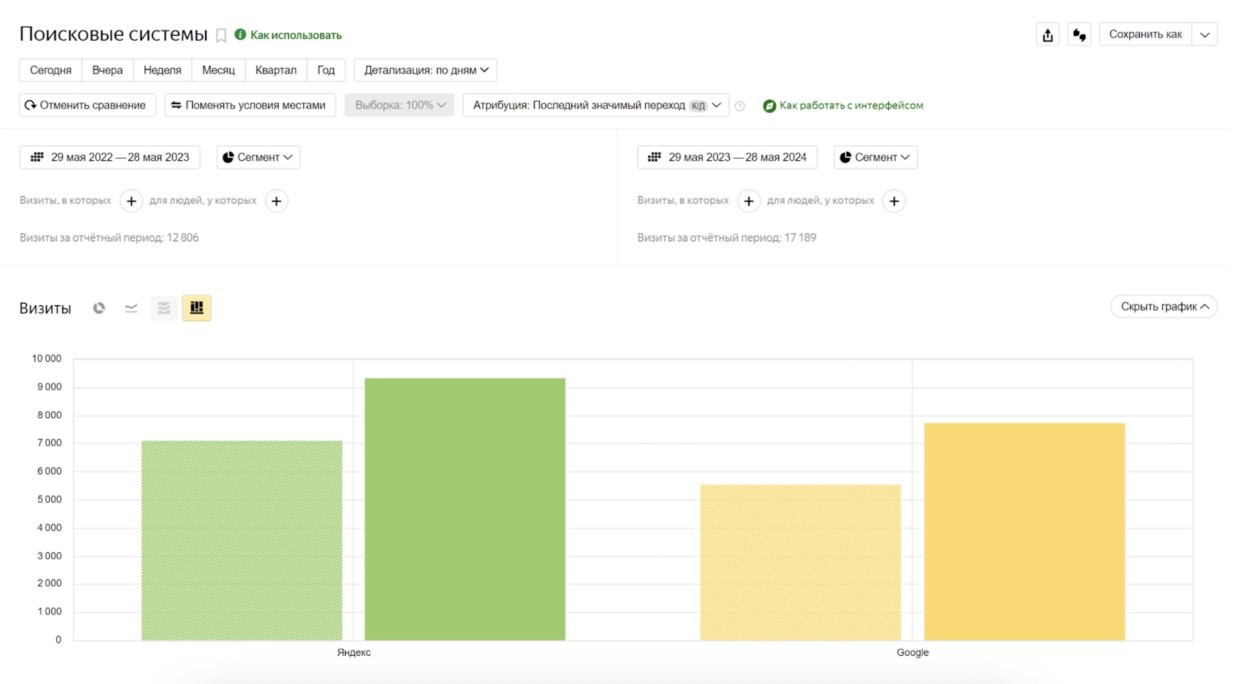Add visit condition plus in left period
Image resolution: width=1252 pixels, height=684 pixels.
(x=131, y=201)
